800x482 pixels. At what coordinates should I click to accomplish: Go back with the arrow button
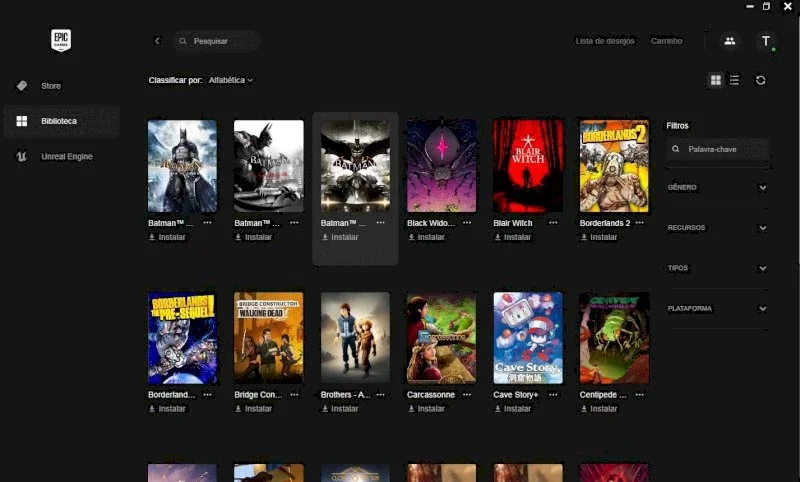tap(157, 41)
